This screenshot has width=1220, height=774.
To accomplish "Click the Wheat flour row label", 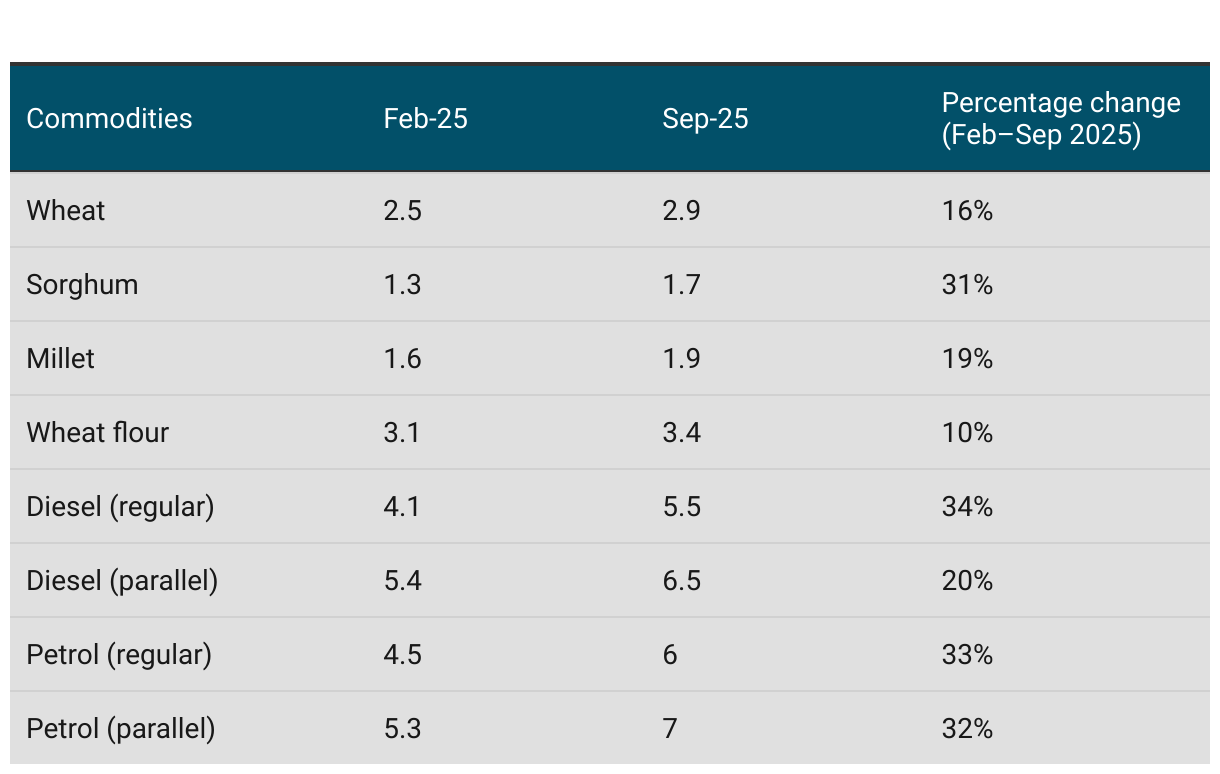I will coord(97,432).
